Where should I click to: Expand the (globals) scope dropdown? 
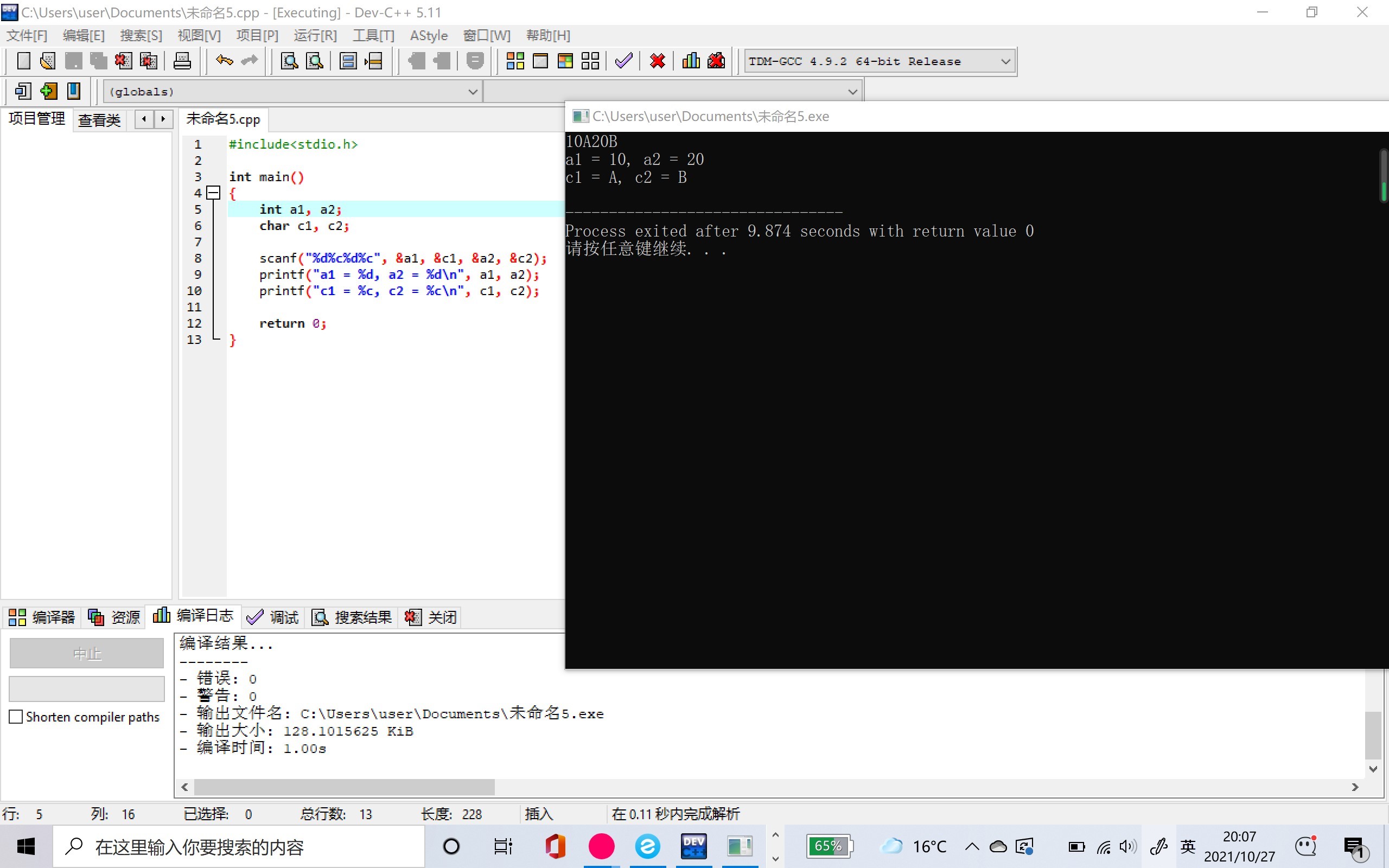[473, 92]
